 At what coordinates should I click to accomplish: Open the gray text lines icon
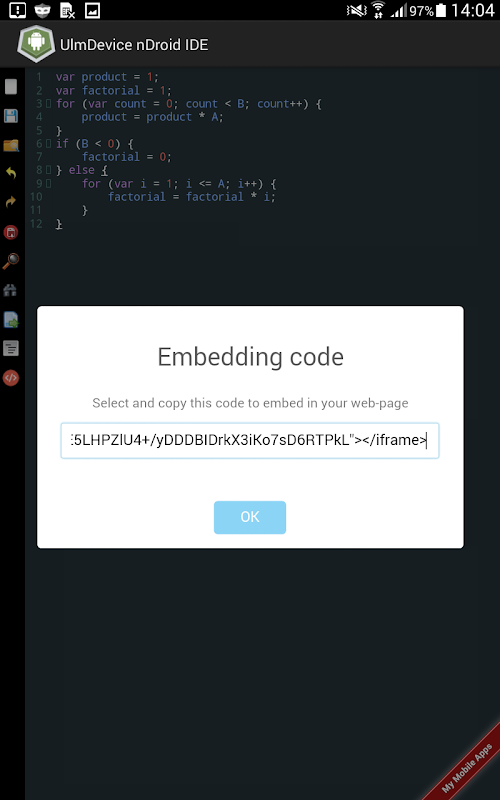pyautogui.click(x=11, y=348)
